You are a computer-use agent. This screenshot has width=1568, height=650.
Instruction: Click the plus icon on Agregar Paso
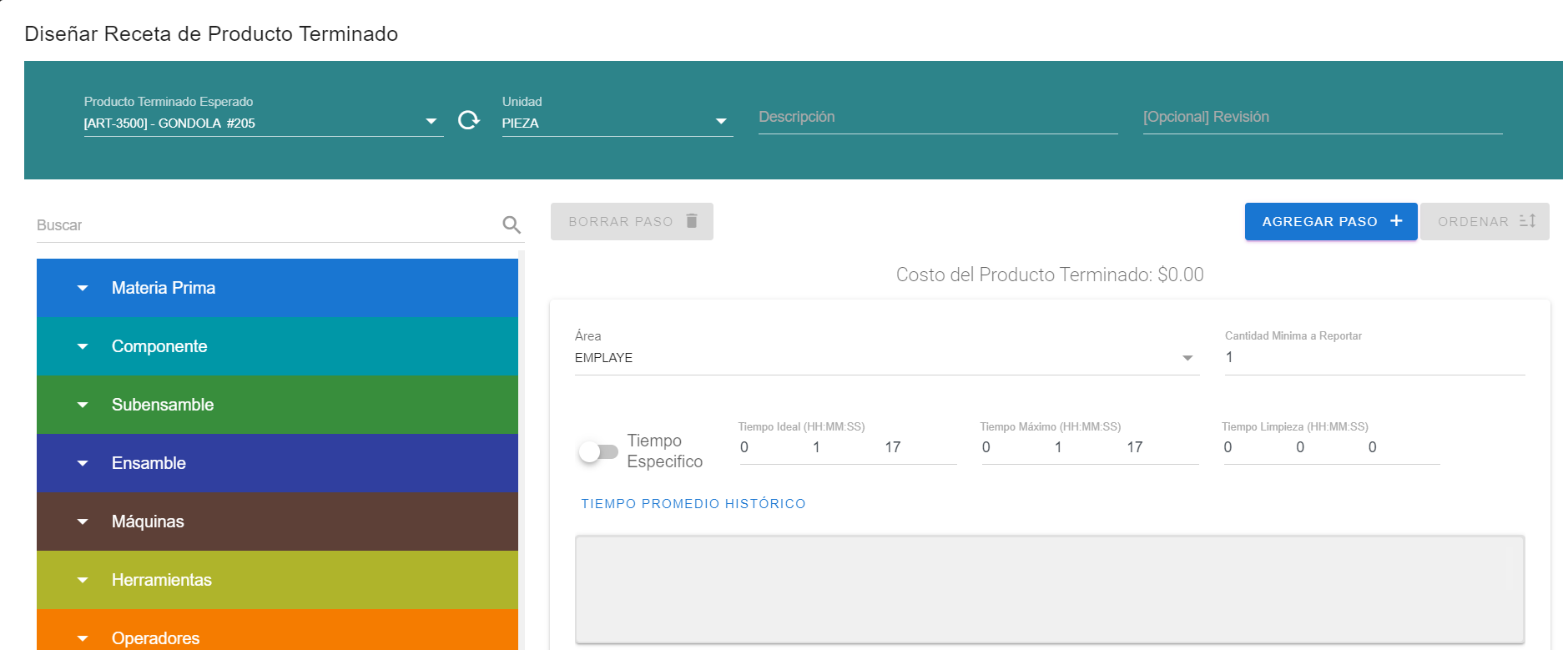(x=1396, y=221)
